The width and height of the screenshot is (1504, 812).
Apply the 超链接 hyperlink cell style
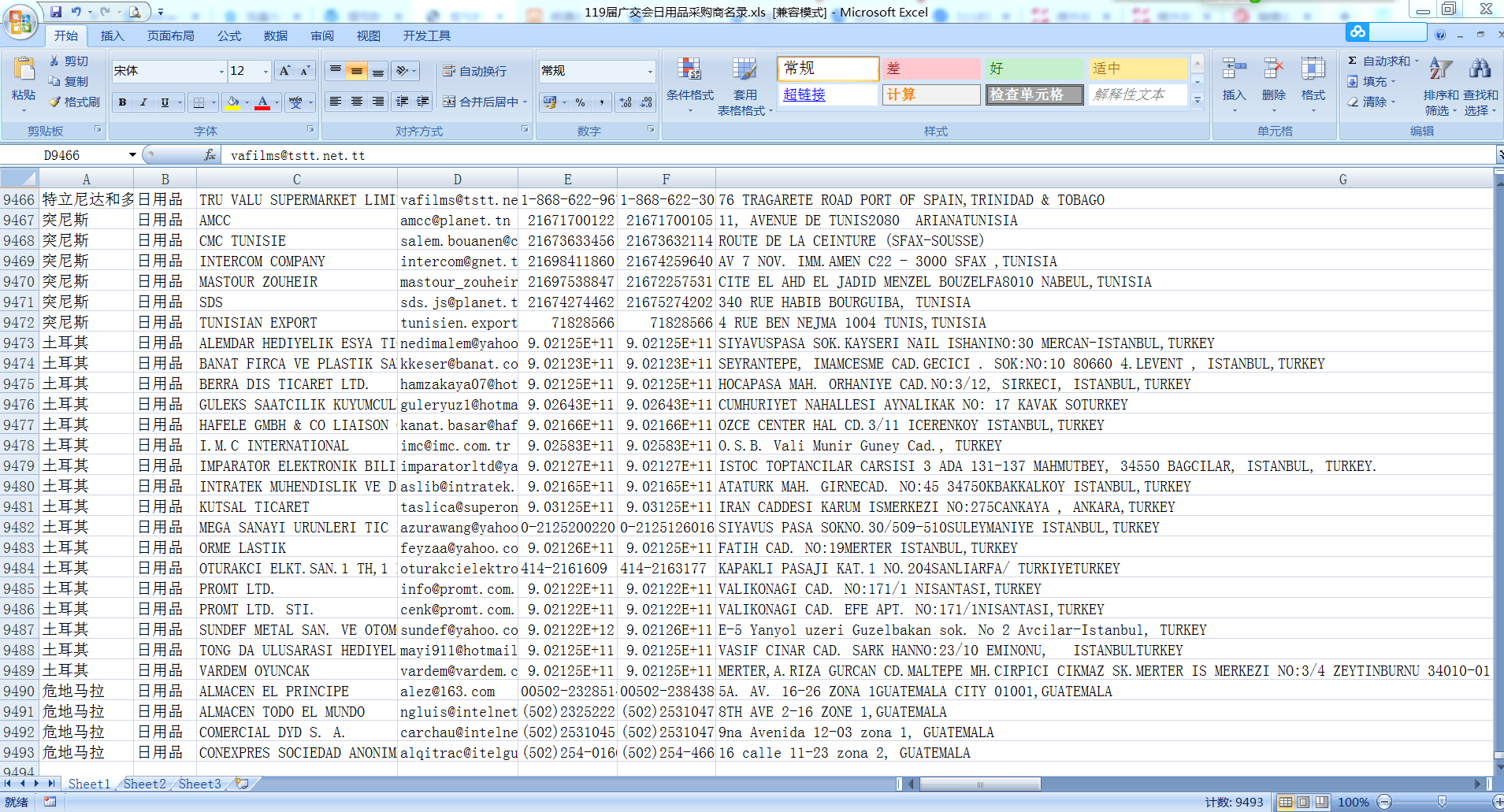(826, 95)
